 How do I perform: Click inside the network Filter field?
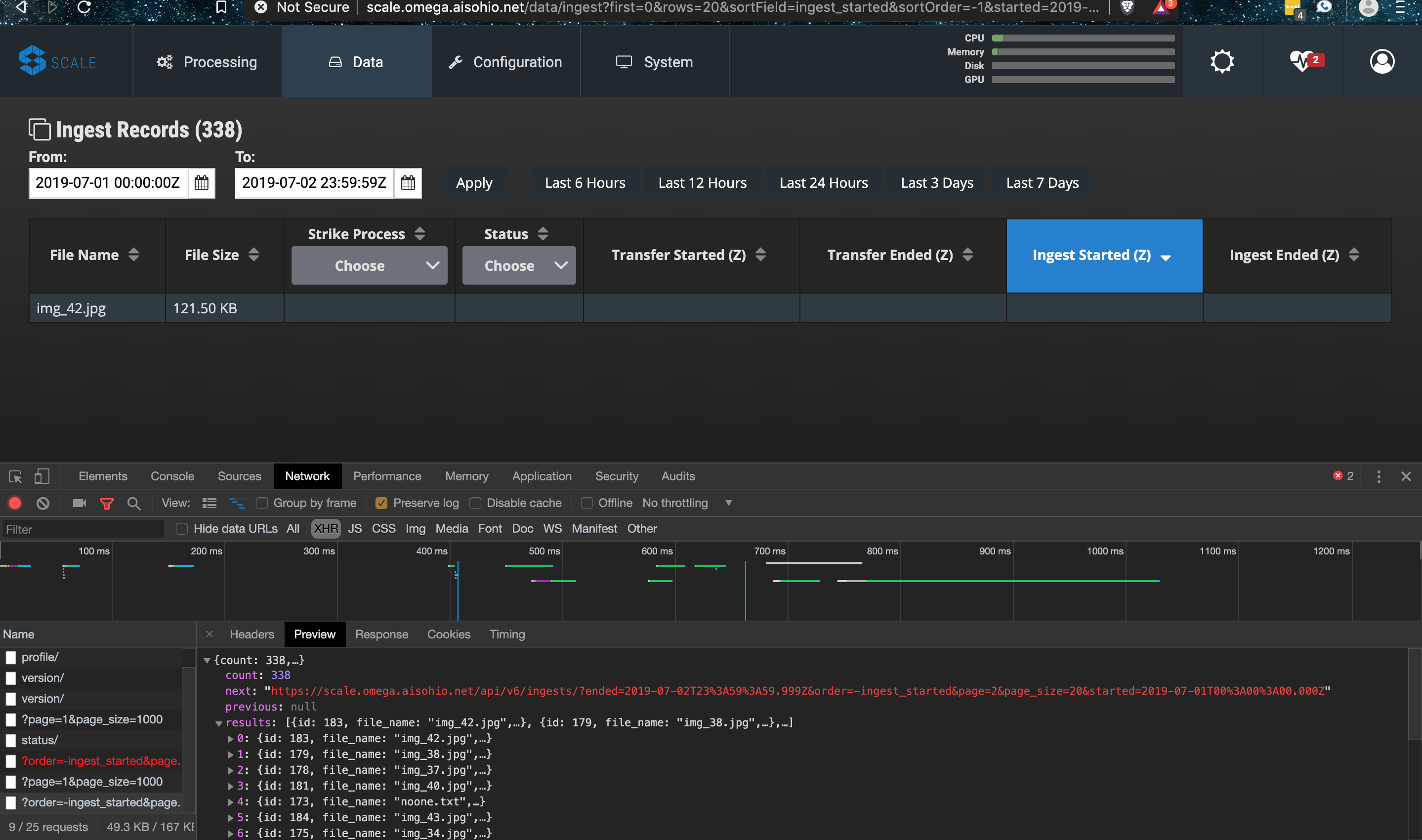coord(83,529)
